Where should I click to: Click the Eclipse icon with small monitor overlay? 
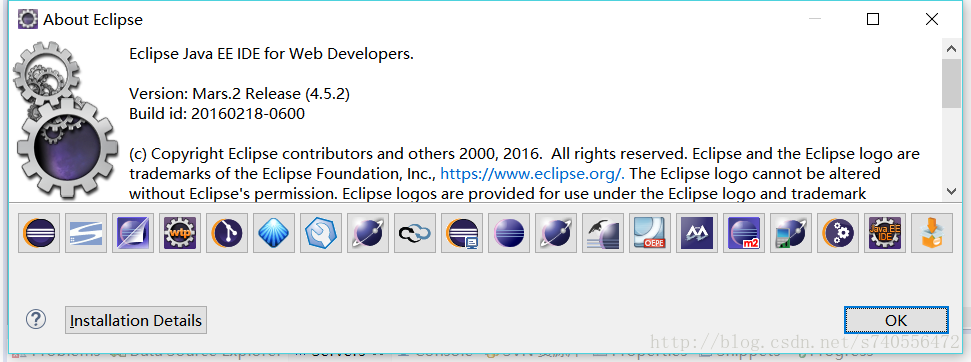462,233
